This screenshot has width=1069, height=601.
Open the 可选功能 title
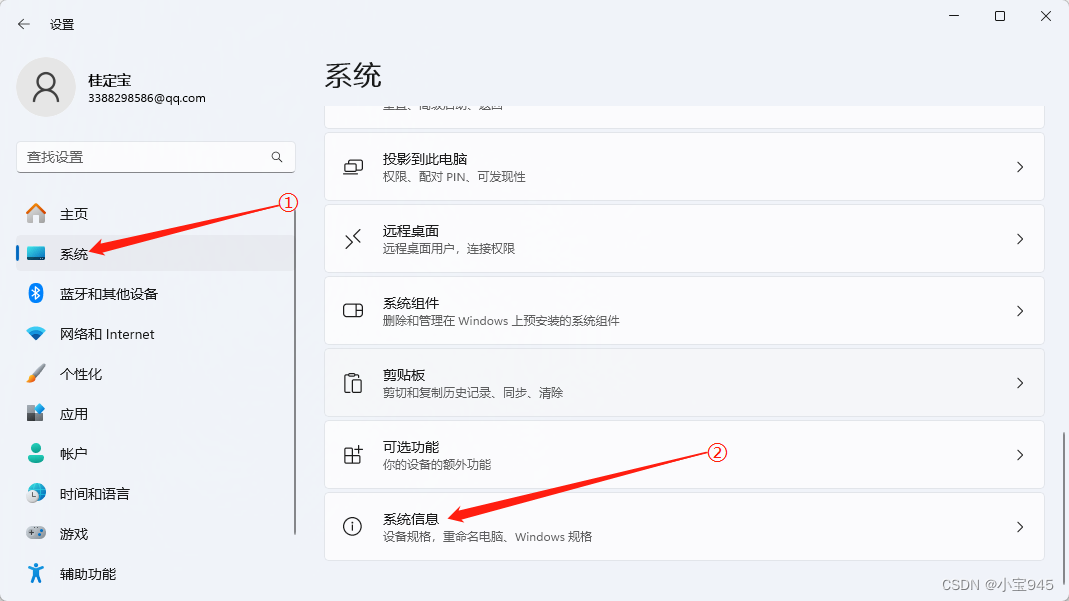click(410, 447)
